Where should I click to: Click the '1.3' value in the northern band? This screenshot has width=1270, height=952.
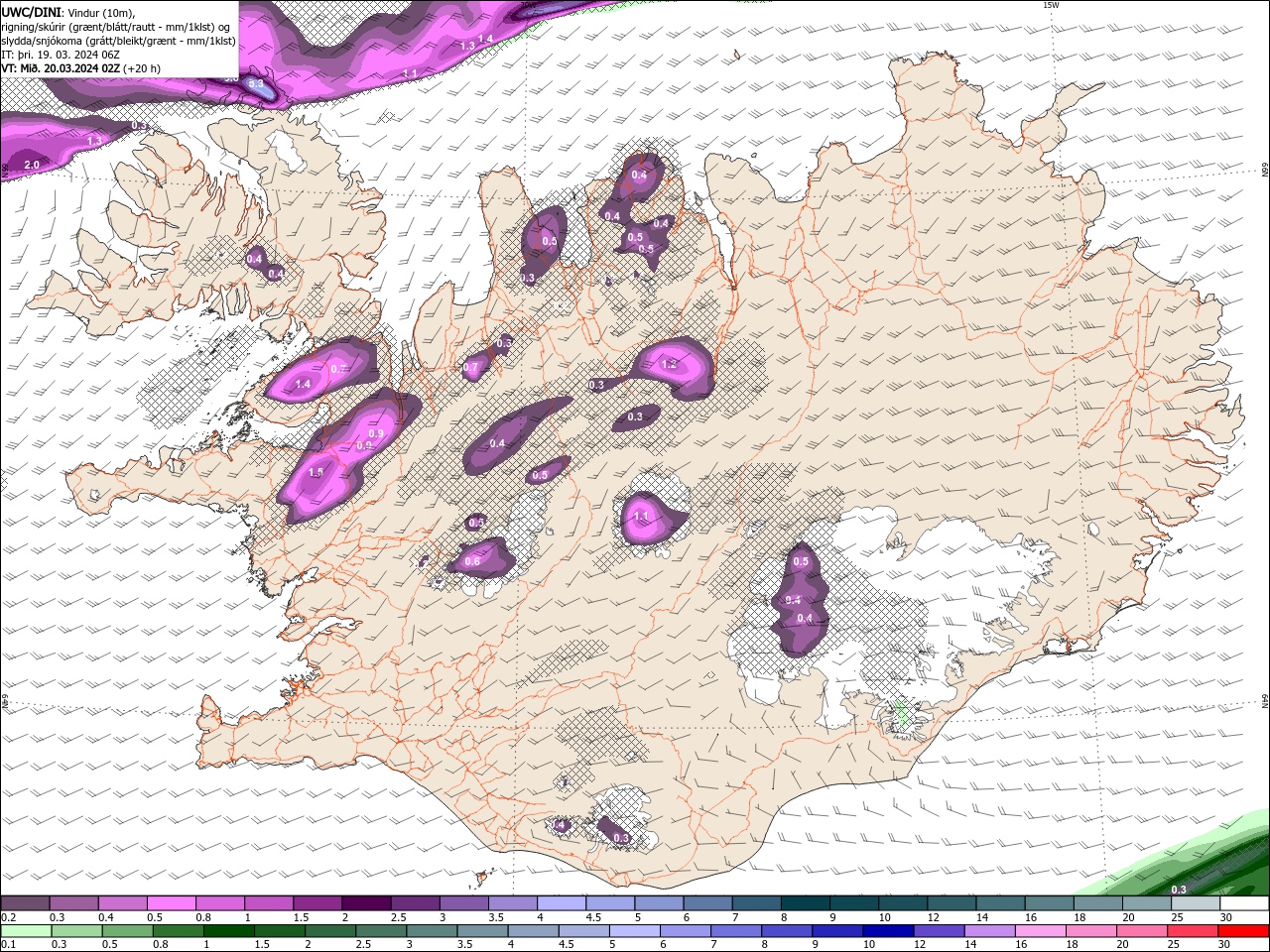[x=467, y=46]
